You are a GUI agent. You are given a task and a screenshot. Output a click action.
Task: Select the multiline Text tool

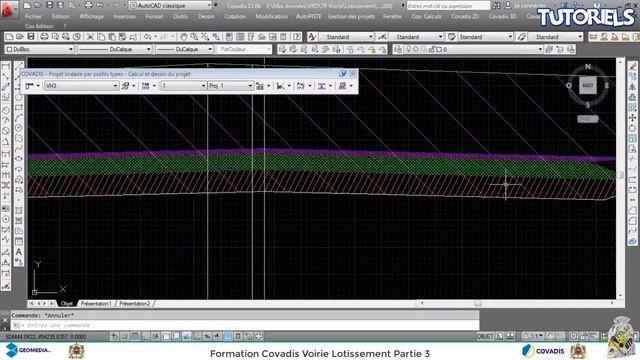pyautogui.click(x=18, y=252)
